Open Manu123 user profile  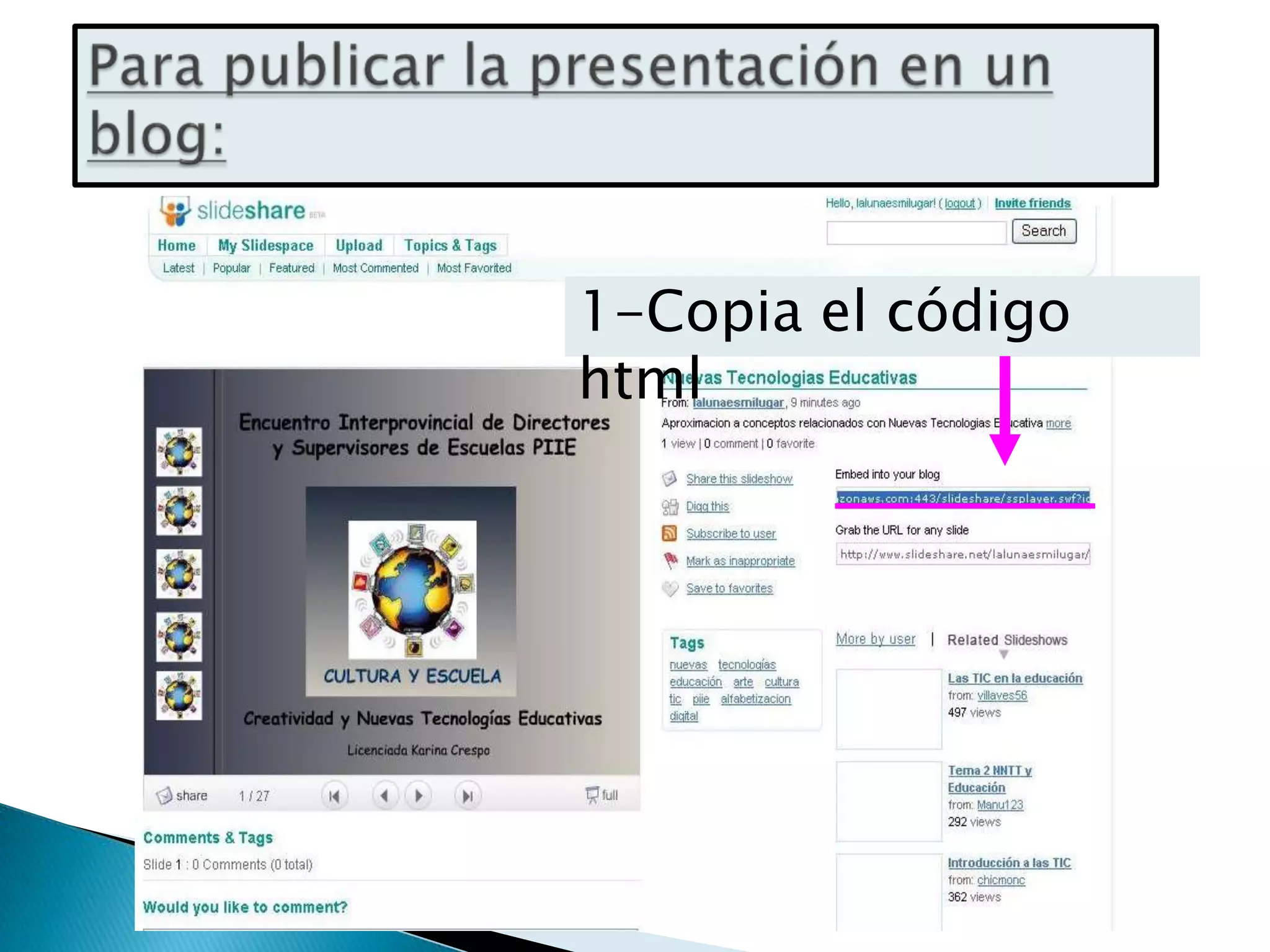point(1000,804)
